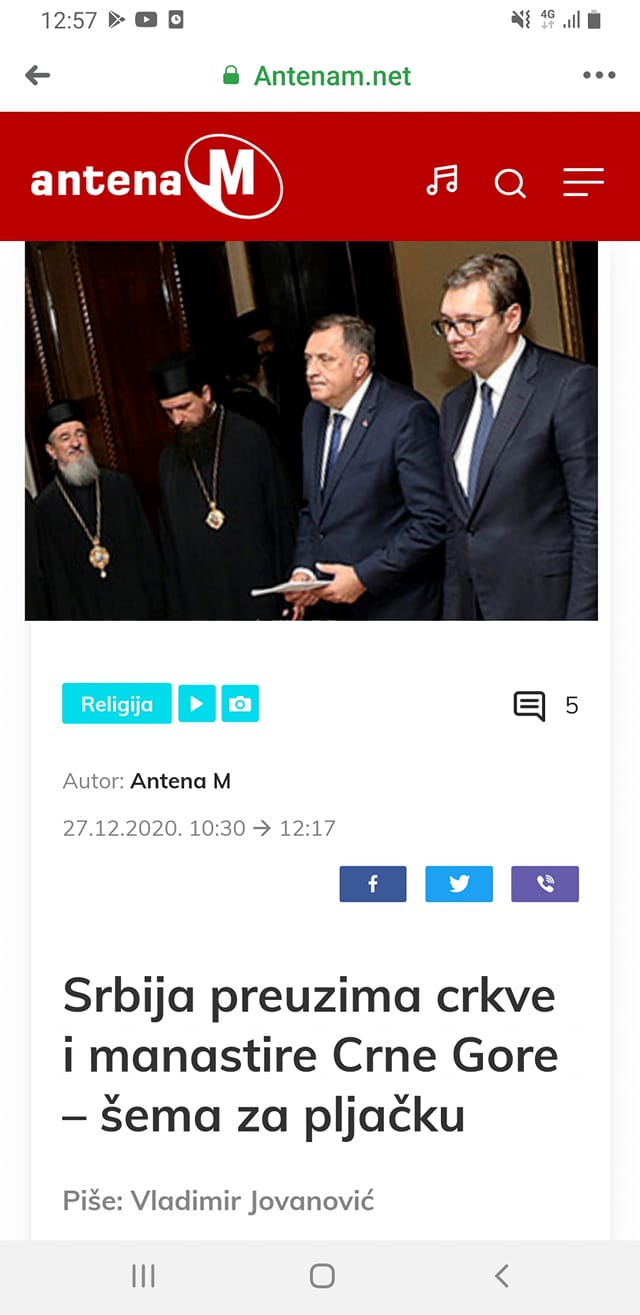Open the hamburger navigation menu
Screen dimensions: 640x1315
pyautogui.click(x=583, y=182)
